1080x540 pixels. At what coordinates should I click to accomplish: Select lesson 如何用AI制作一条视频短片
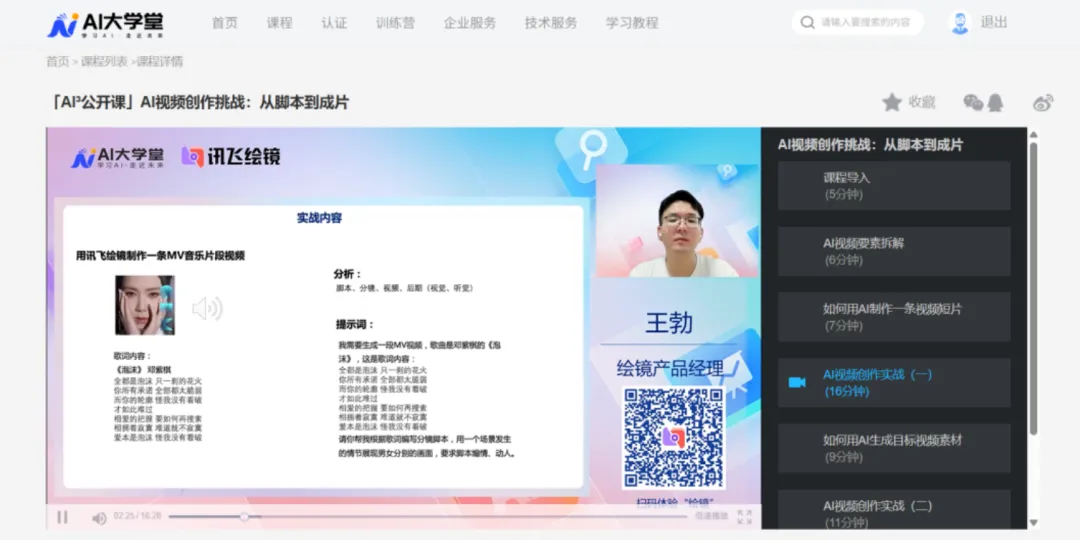point(894,317)
